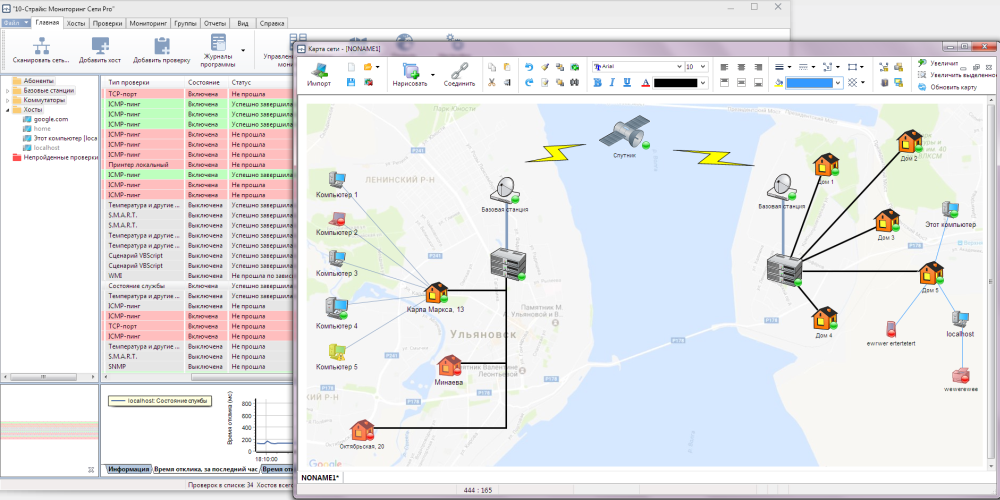Open the Справка ribbon tab

(x=272, y=23)
